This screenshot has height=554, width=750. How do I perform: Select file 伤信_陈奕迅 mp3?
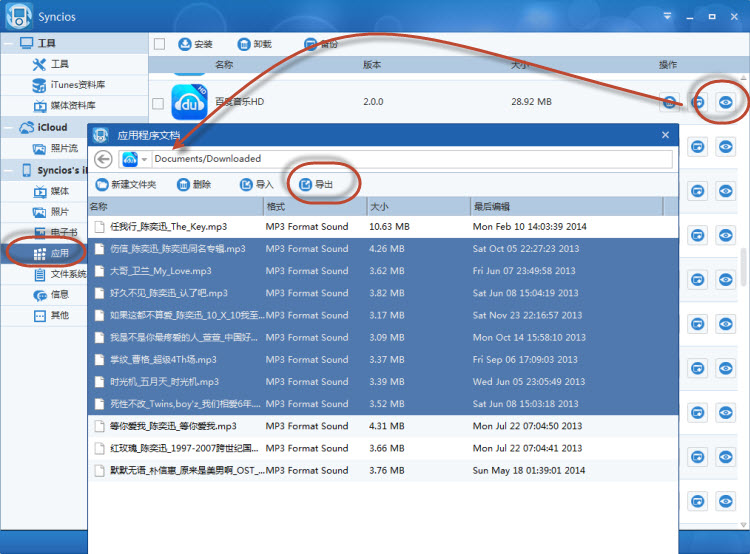pos(383,249)
